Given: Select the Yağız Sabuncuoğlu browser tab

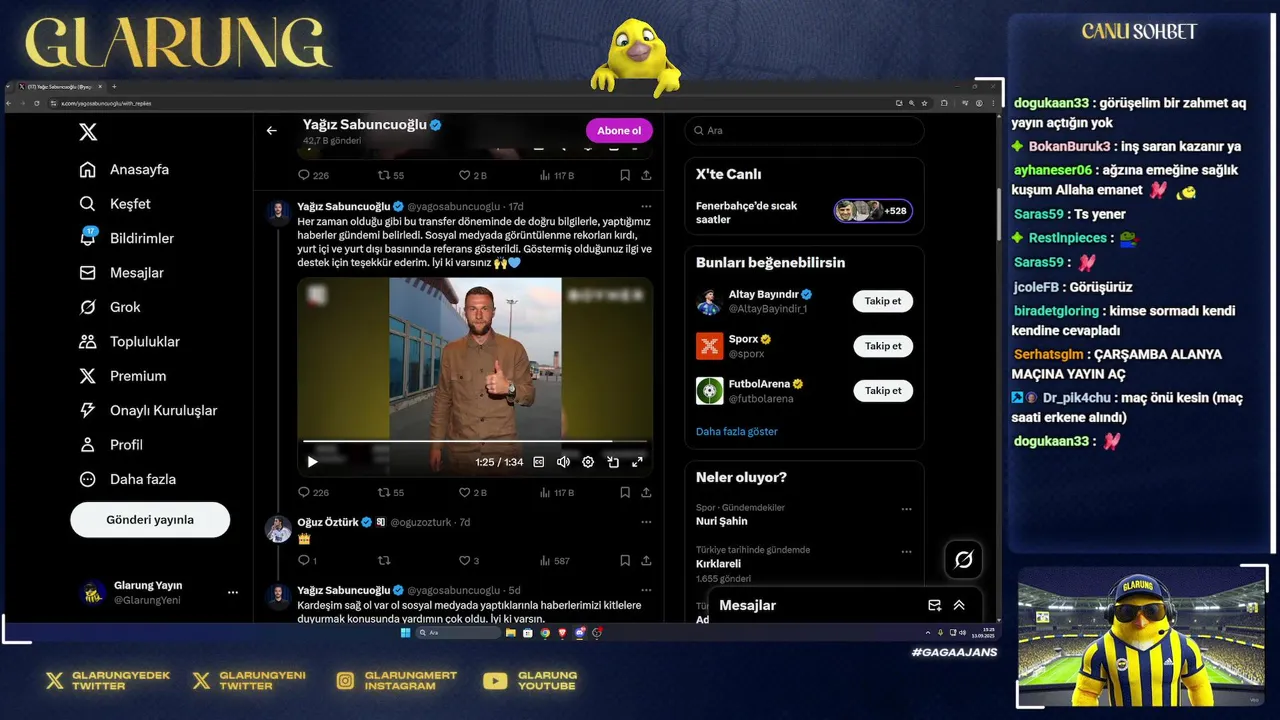Looking at the screenshot, I should [x=60, y=87].
